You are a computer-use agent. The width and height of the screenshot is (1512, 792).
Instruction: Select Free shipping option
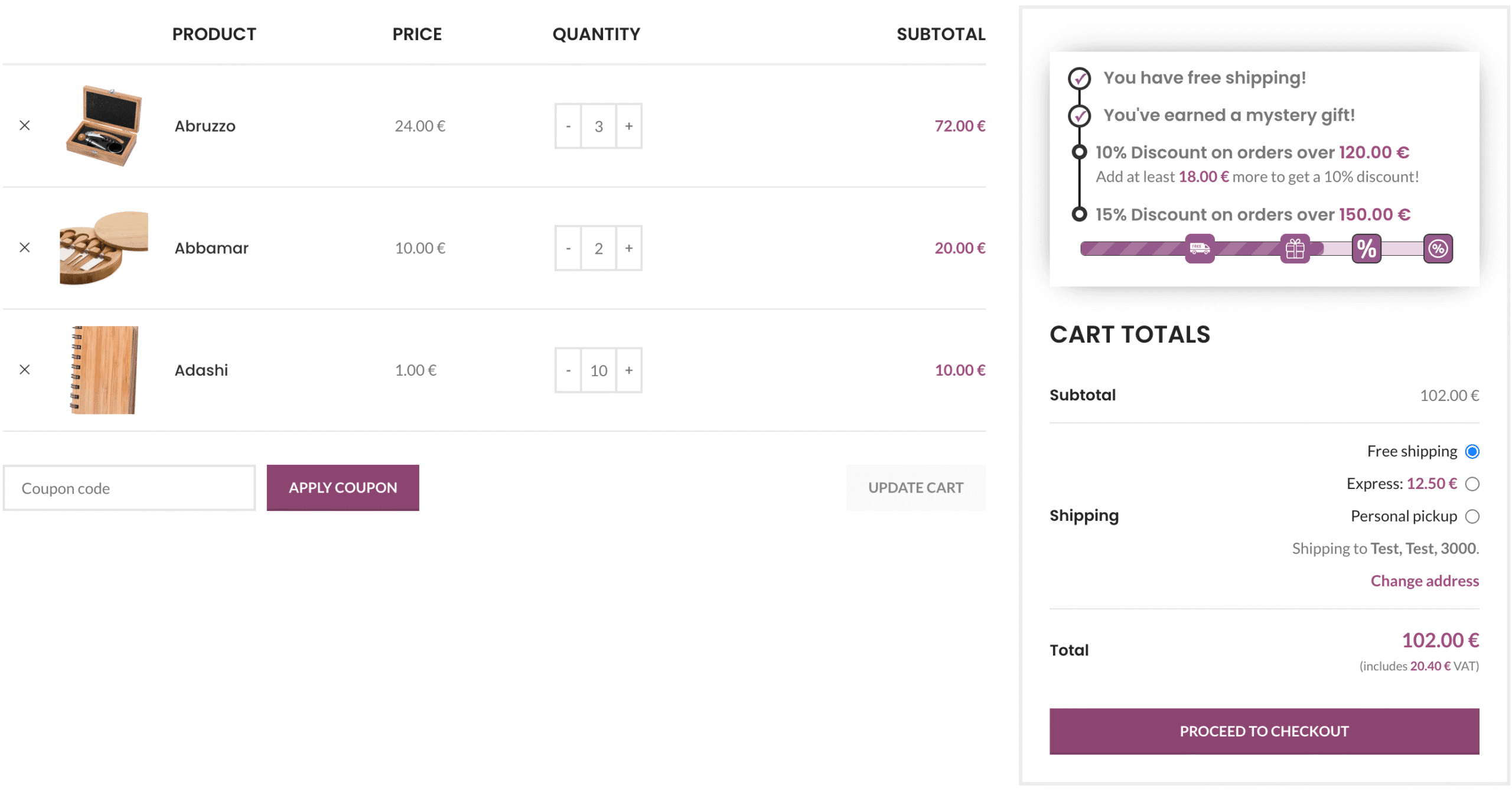coord(1471,452)
